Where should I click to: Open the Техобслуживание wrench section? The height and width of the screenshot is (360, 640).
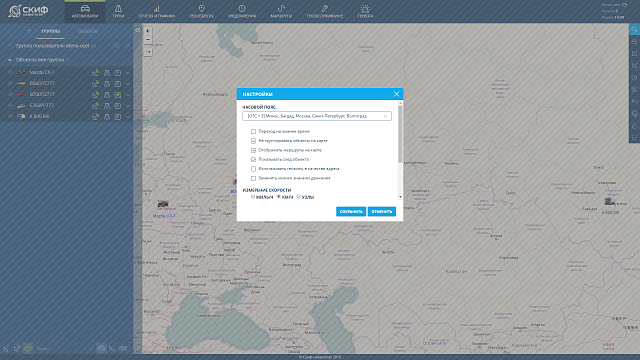(x=324, y=11)
